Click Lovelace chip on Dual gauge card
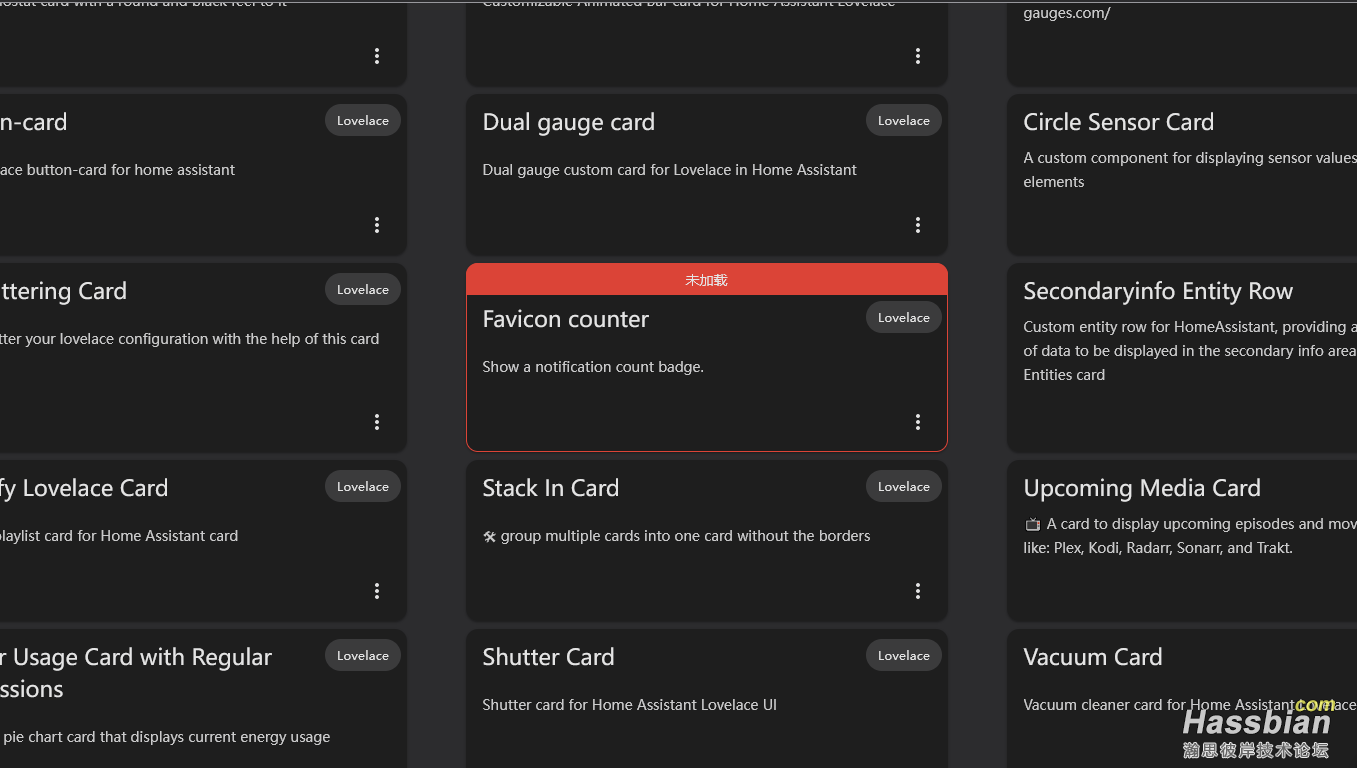Image resolution: width=1357 pixels, height=768 pixels. tap(904, 120)
